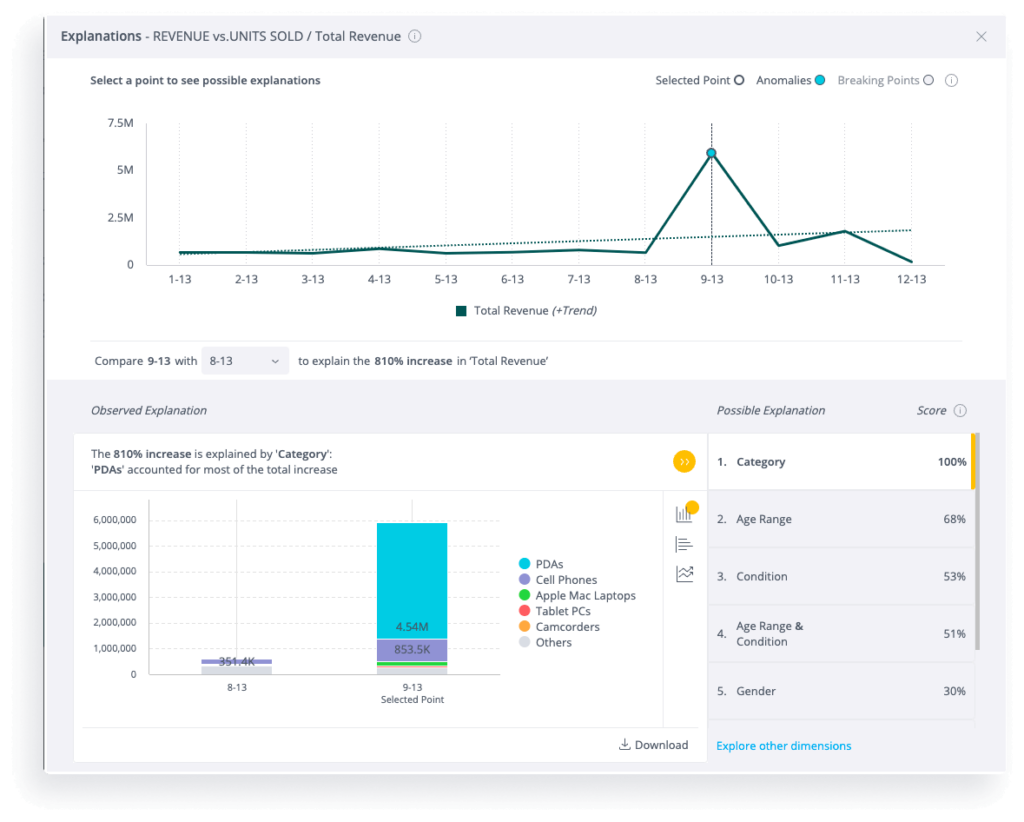The image size is (1024, 822).
Task: Switch to the trend line chart view
Action: click(684, 574)
